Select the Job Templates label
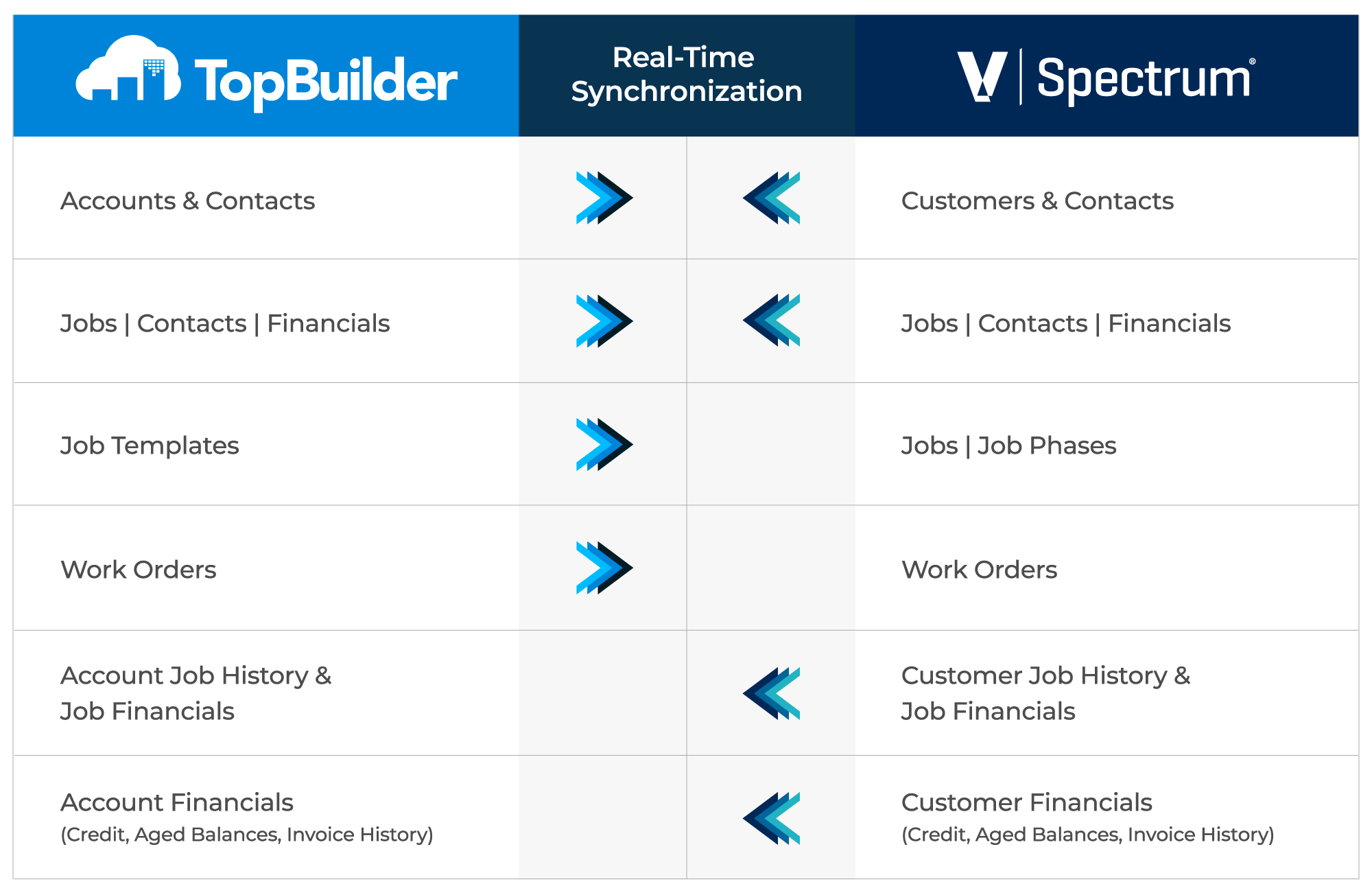The width and height of the screenshot is (1372, 895). pos(150,446)
